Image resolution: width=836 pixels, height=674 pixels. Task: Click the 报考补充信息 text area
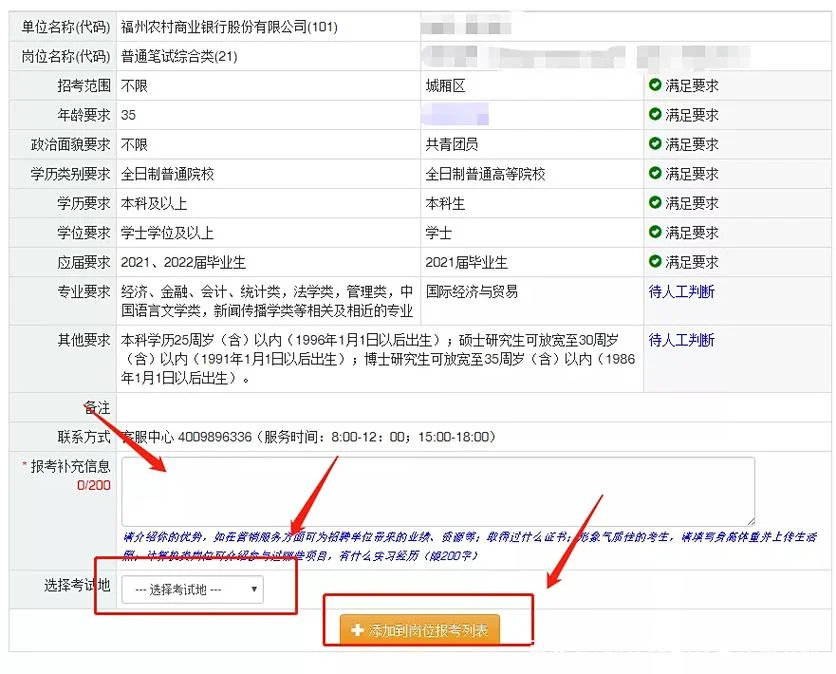click(438, 491)
